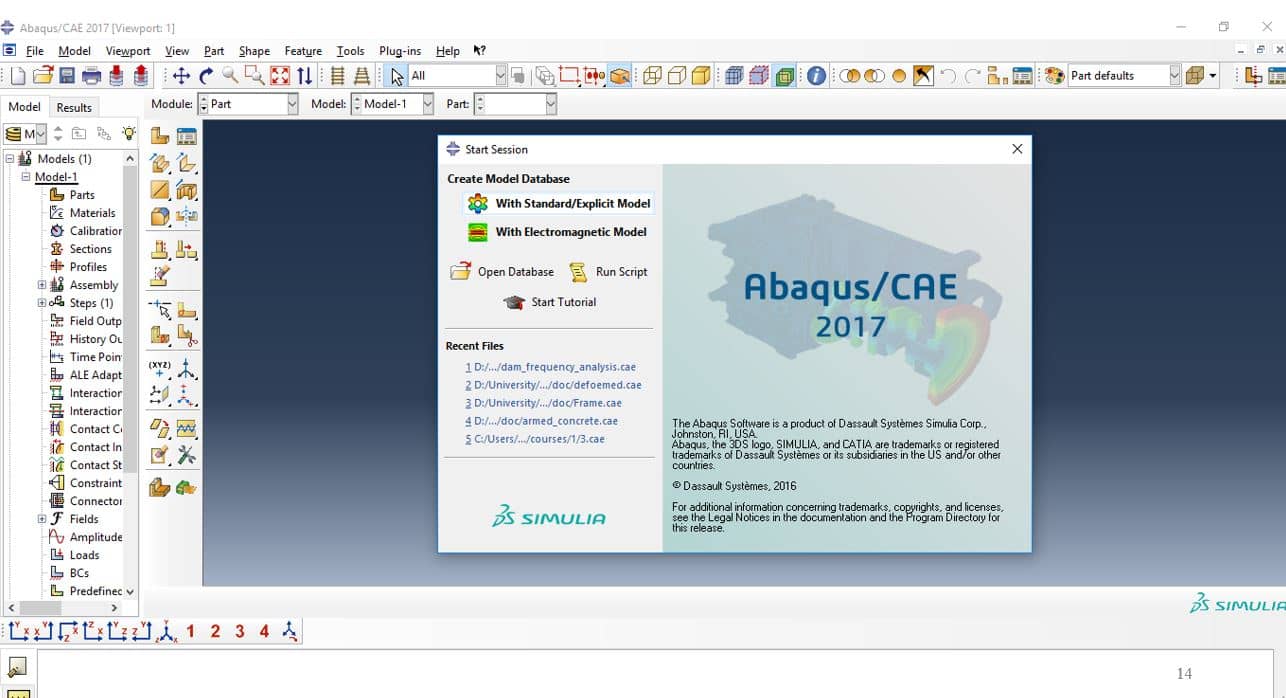
Task: Select Materials in the model tree
Action: pos(92,213)
